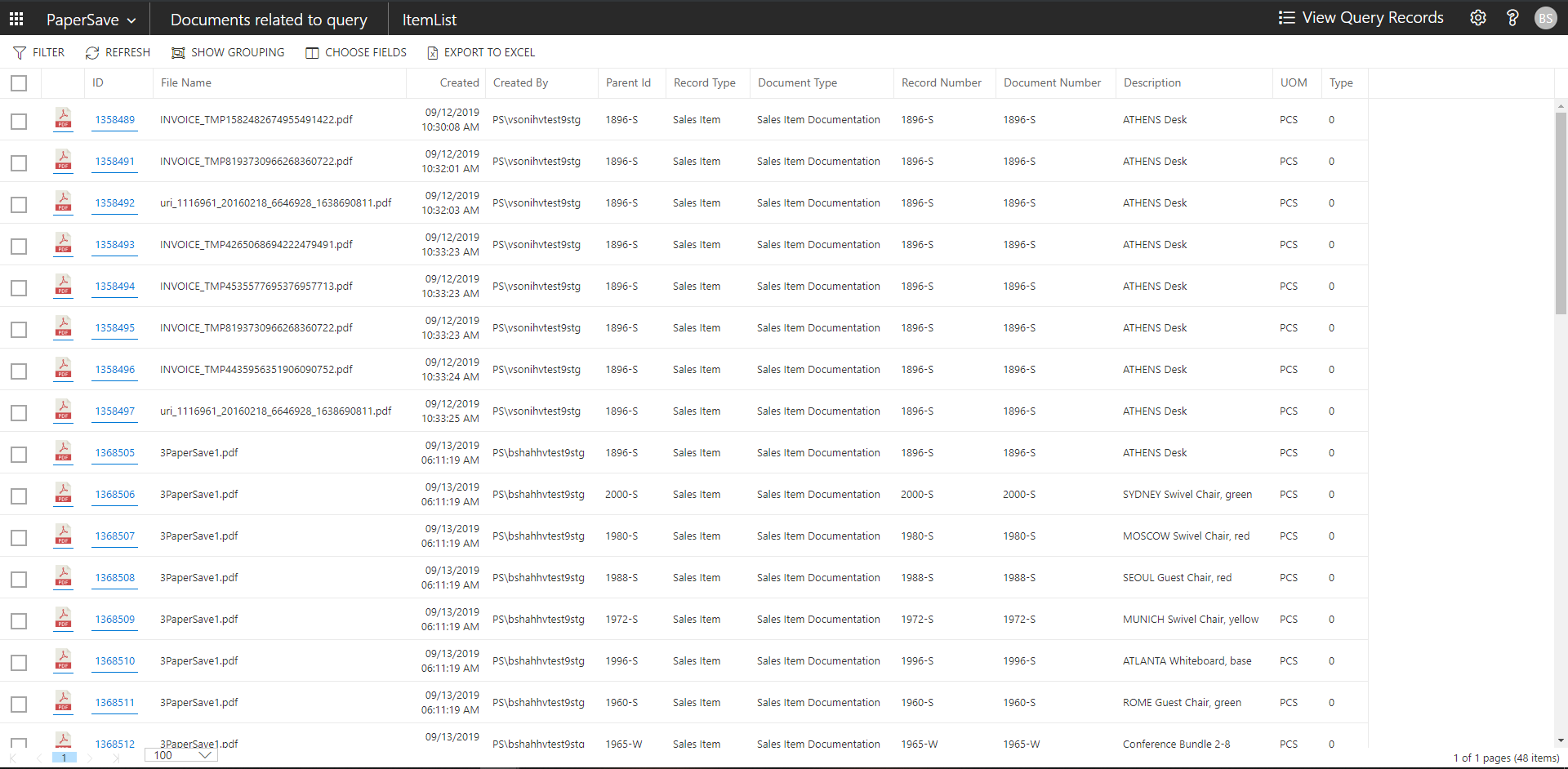Select the checkbox for record 1368508
This screenshot has height=769, width=1568.
[x=19, y=579]
